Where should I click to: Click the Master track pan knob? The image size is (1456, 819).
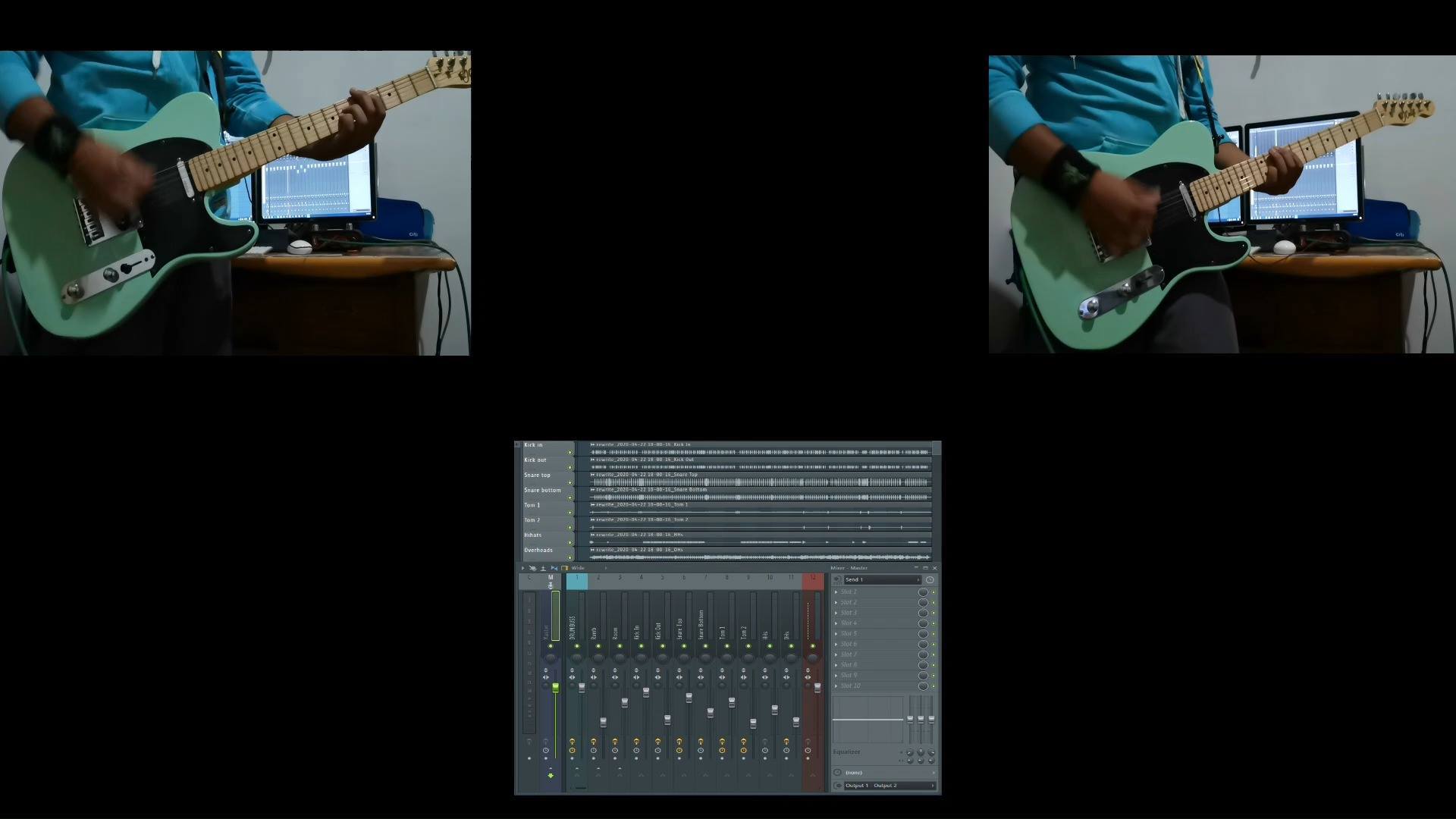coord(551,657)
